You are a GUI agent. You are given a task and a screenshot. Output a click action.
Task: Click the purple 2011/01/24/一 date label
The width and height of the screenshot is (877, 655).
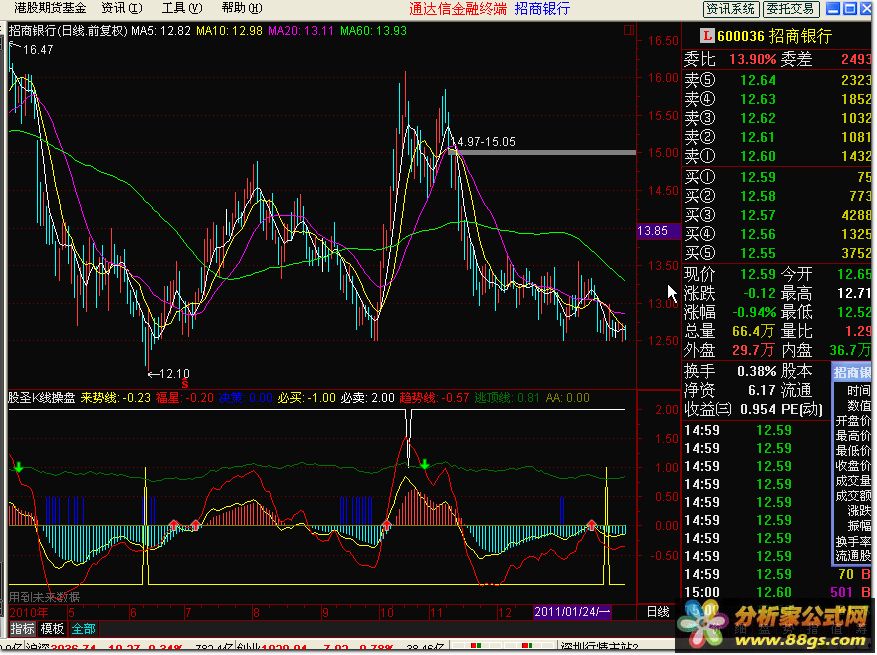[572, 611]
